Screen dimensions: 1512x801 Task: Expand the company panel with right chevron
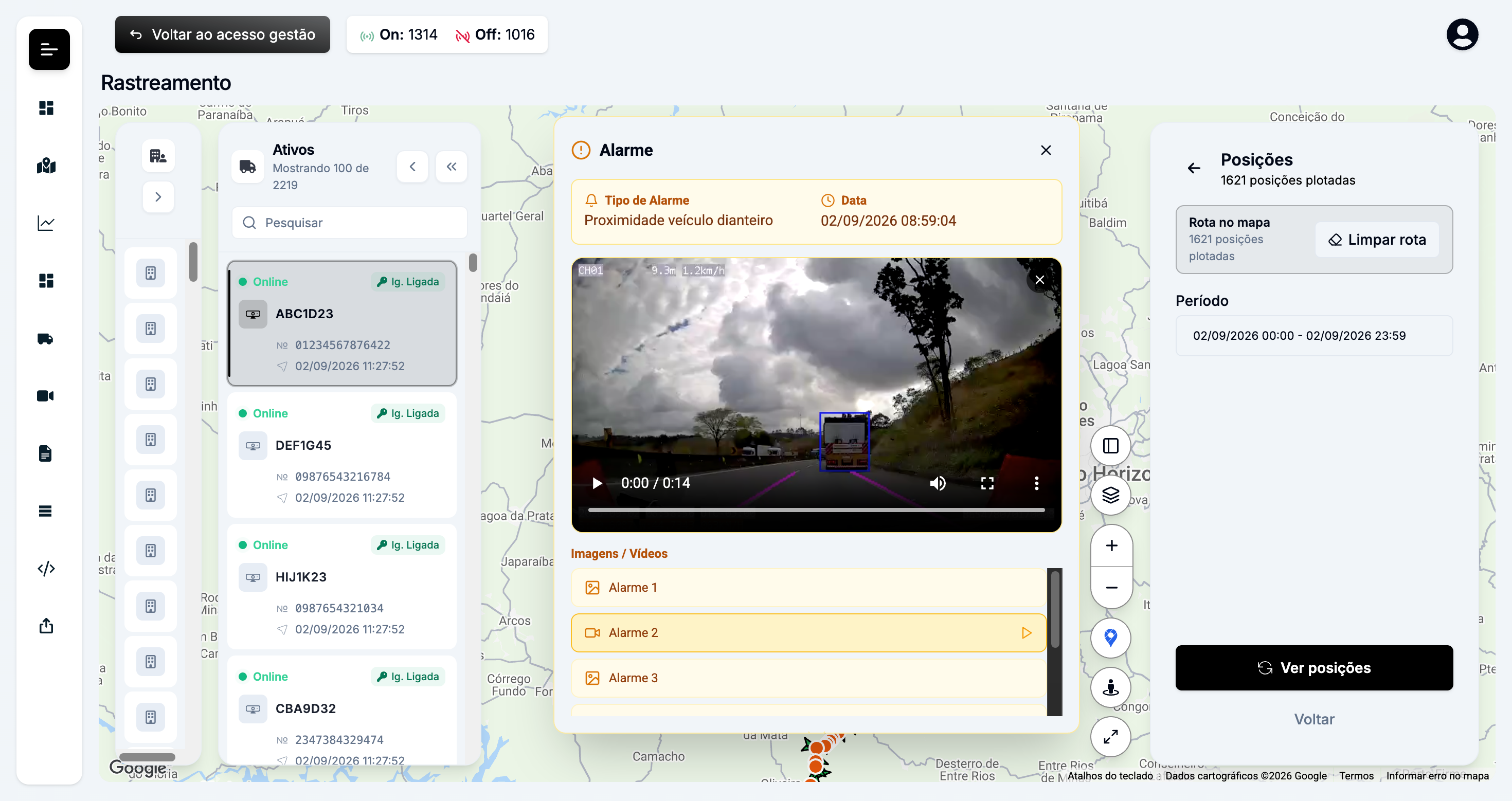[x=158, y=196]
